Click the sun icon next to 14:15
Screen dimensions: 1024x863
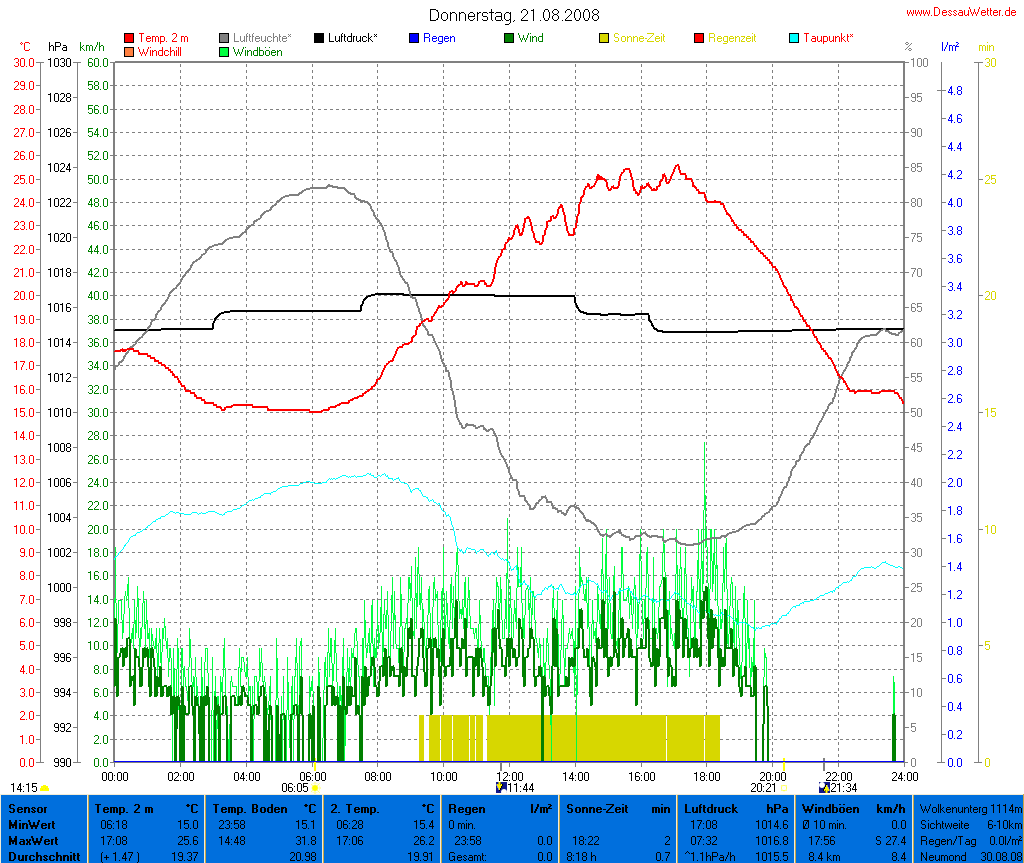[x=45, y=788]
